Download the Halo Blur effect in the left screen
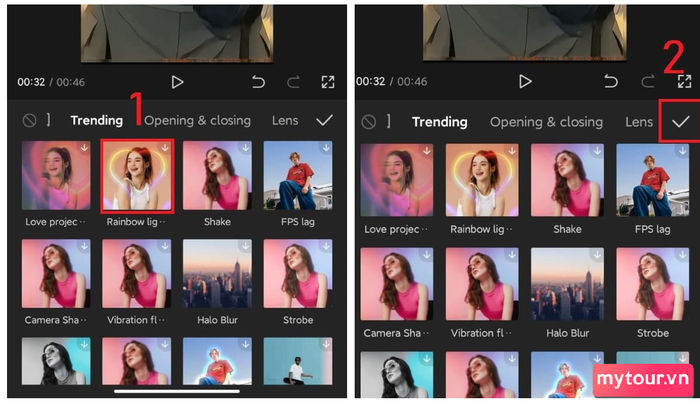Viewport: 700px width, 405px height. 246,246
